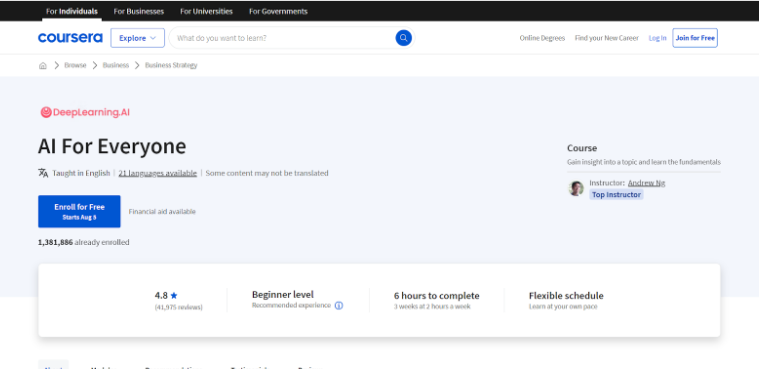Go to Business breadcrumb
Viewport: 759px width, 369px height.
[116, 65]
